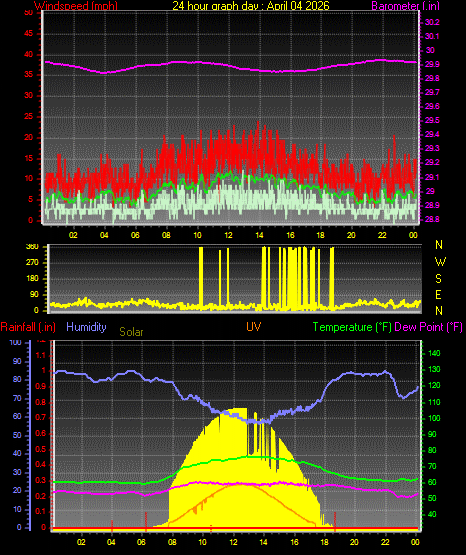
Task: Click windspeed scale value 5
Action: click(30, 200)
